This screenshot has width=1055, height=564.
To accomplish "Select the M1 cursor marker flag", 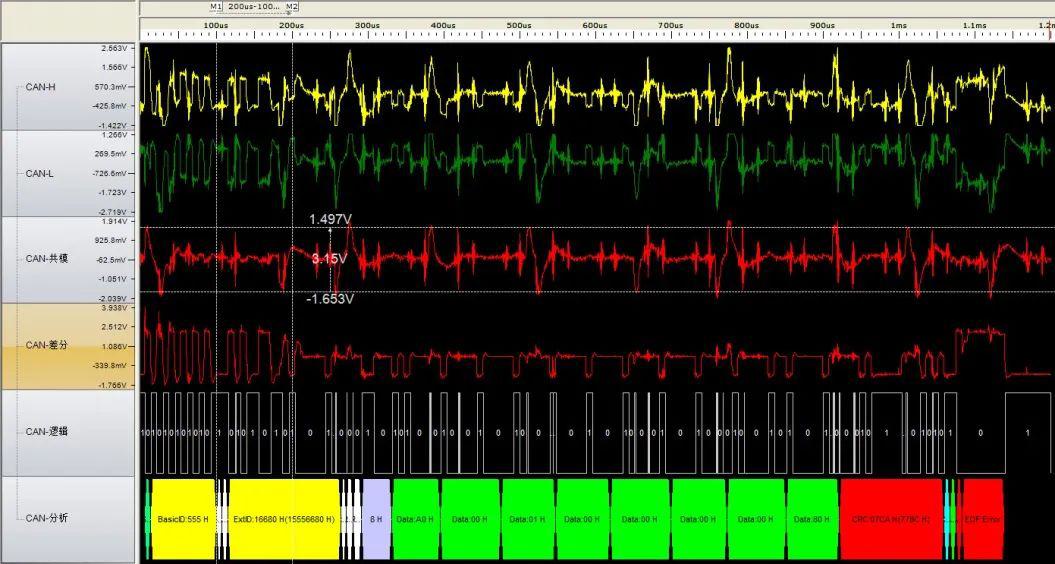I will click(x=215, y=6).
